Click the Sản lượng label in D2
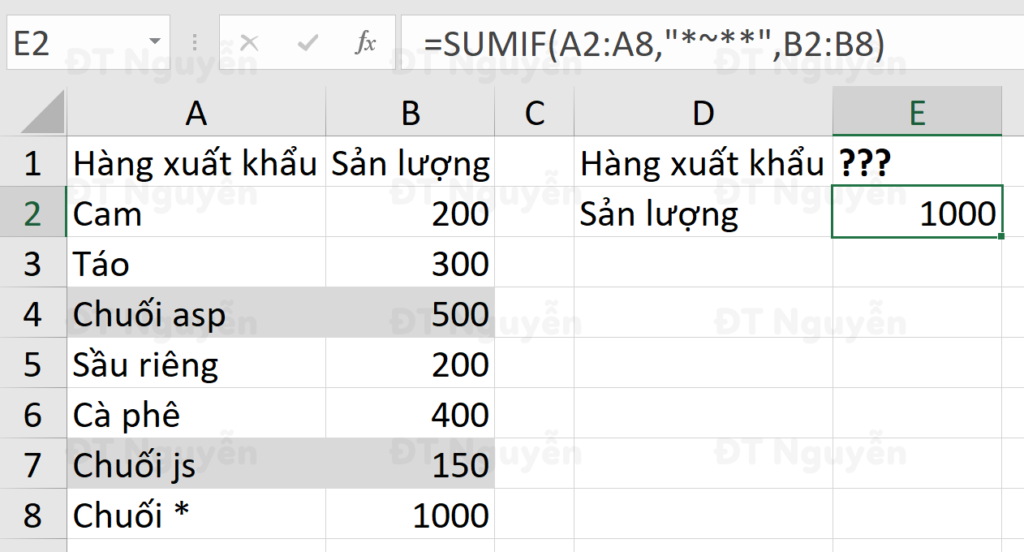 coord(703,214)
